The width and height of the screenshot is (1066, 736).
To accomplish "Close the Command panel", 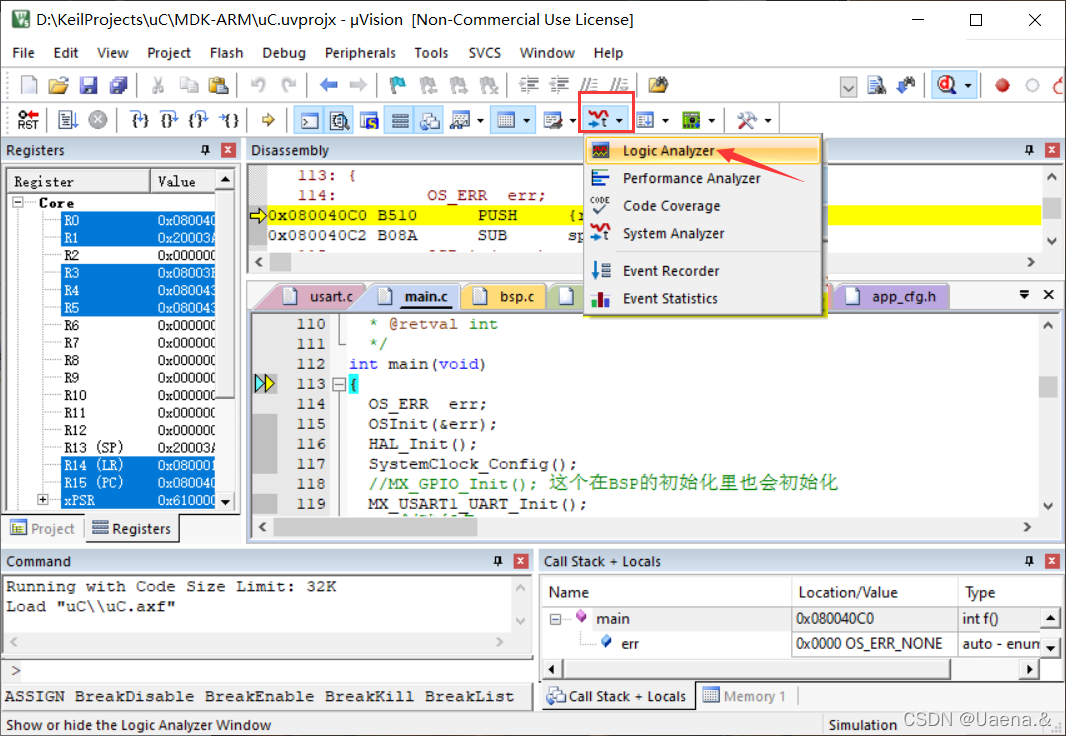I will coord(521,561).
